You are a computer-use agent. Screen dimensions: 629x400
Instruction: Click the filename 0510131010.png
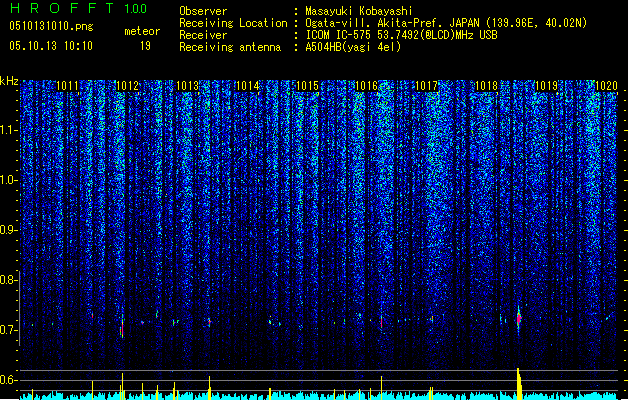[51, 26]
